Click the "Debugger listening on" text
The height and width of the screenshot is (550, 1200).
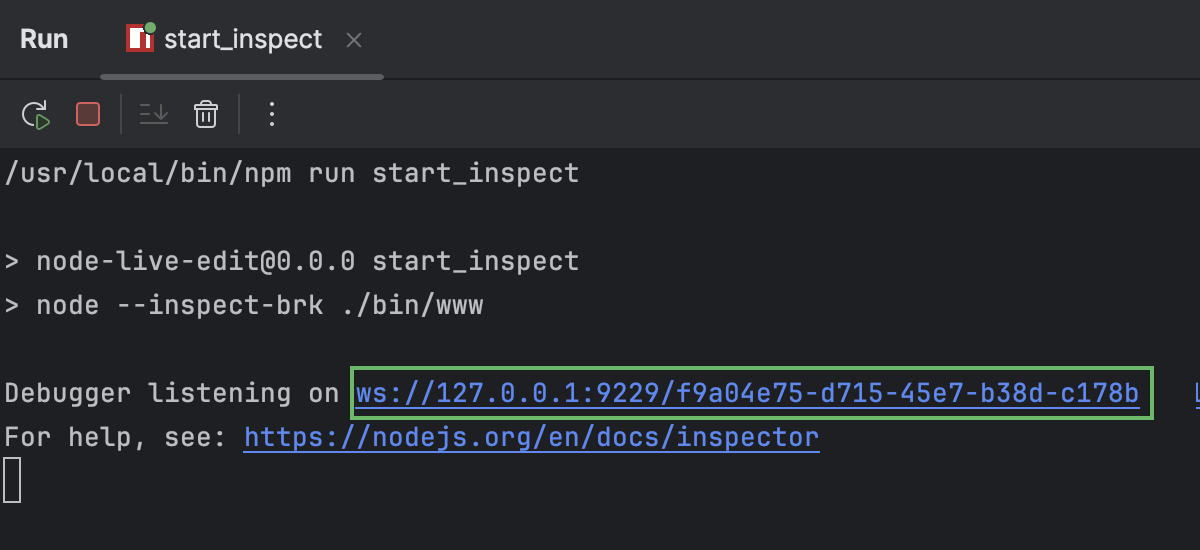tap(172, 394)
